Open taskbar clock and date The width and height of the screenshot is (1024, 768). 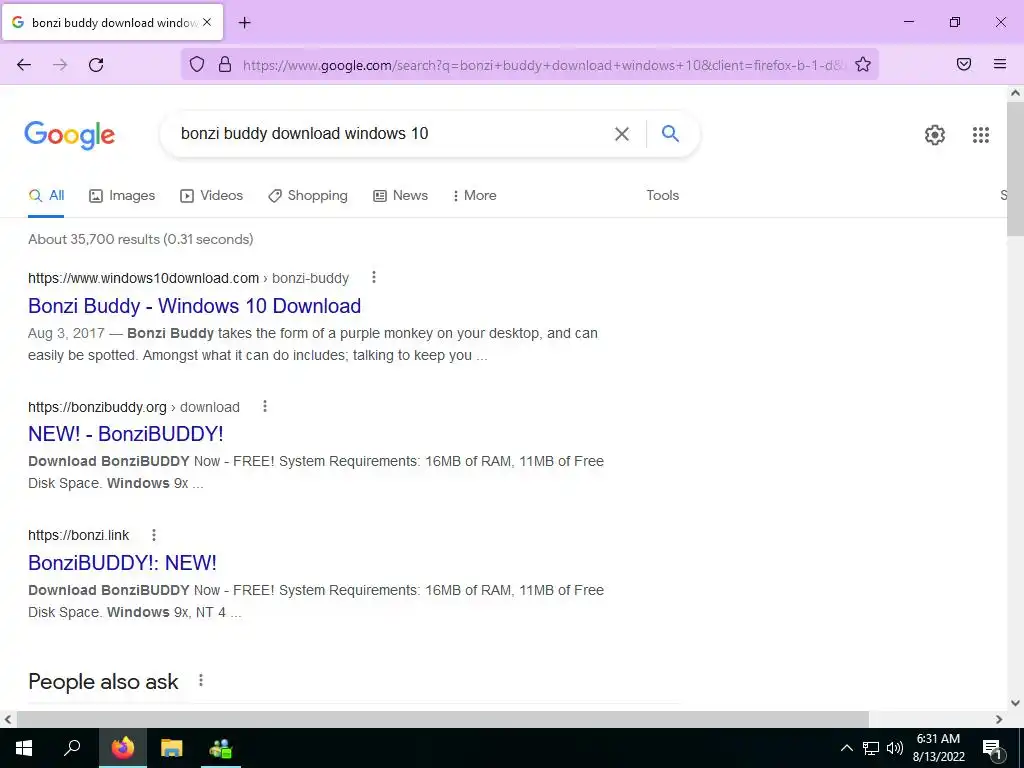938,748
